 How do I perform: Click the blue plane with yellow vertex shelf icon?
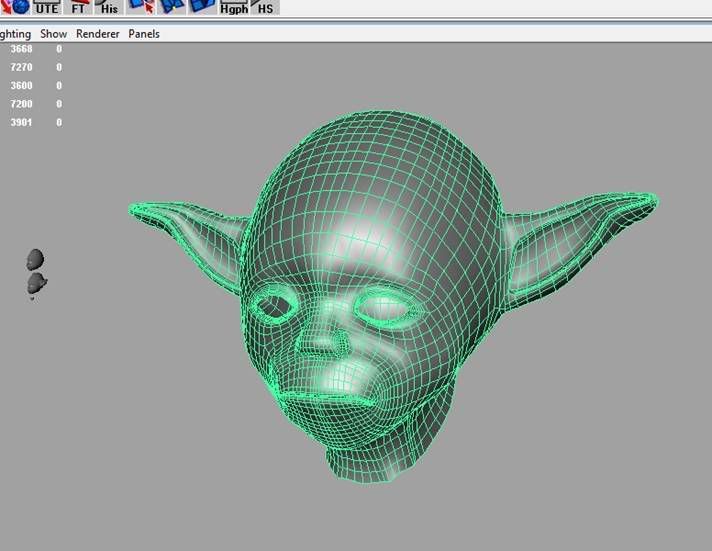coord(172,7)
